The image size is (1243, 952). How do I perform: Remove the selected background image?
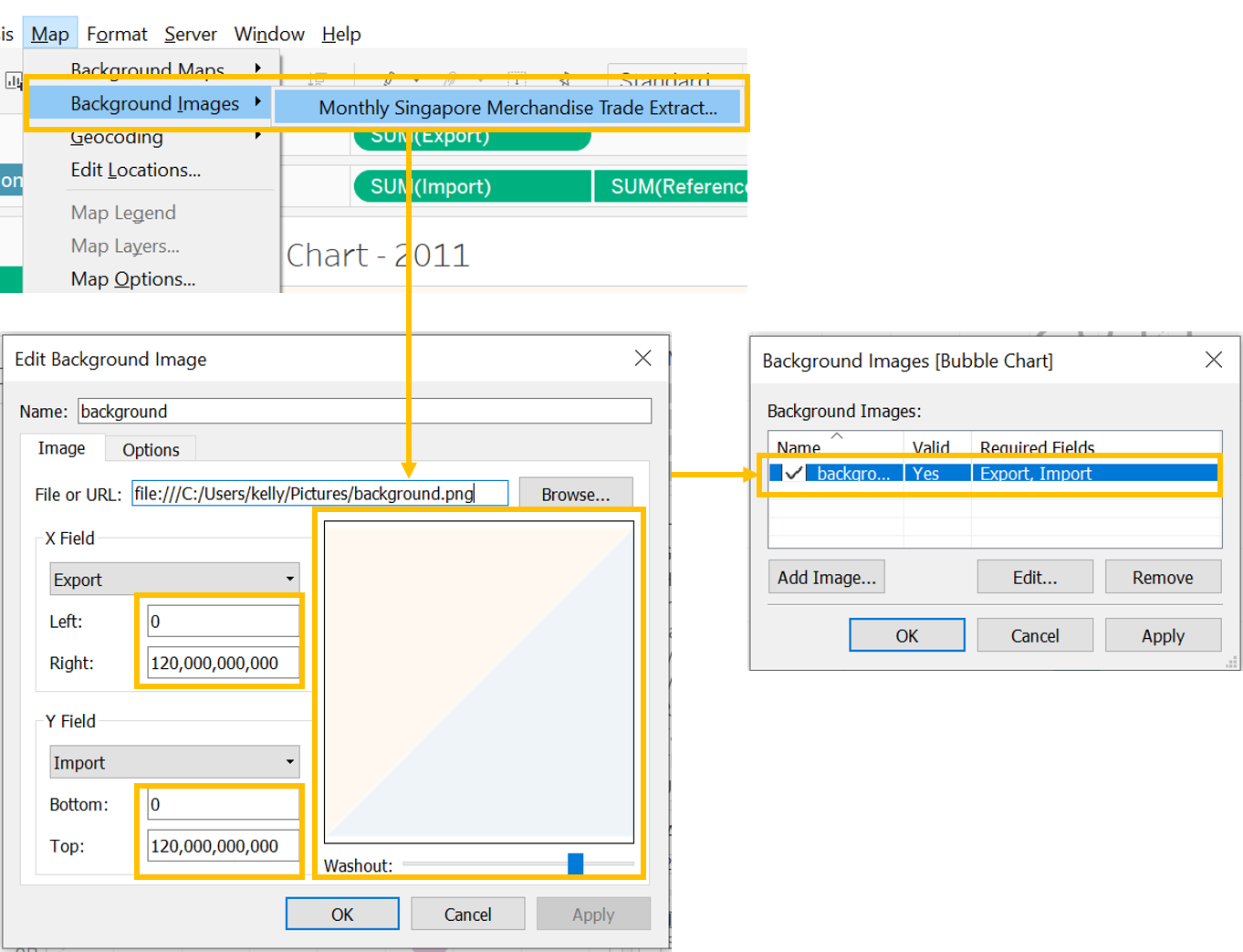[1162, 577]
